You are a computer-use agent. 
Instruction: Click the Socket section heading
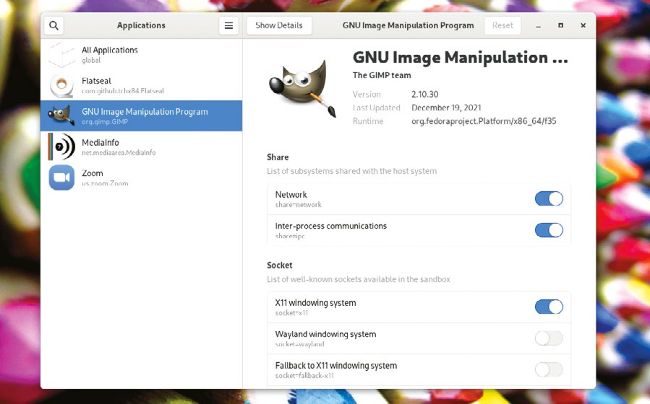click(x=279, y=265)
